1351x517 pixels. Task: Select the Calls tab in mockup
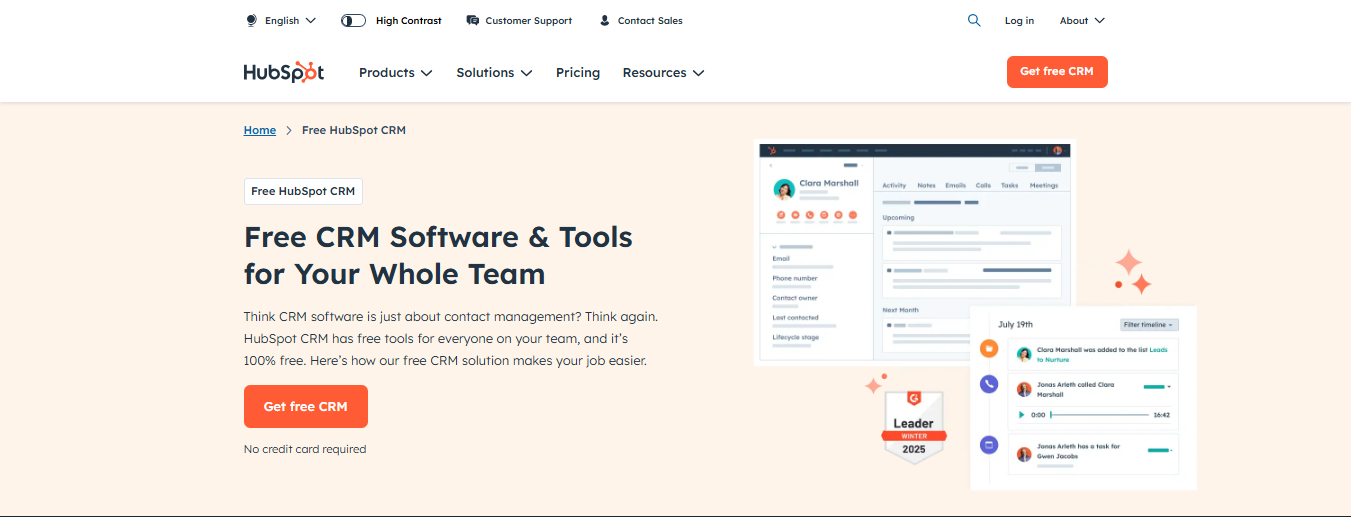[984, 185]
